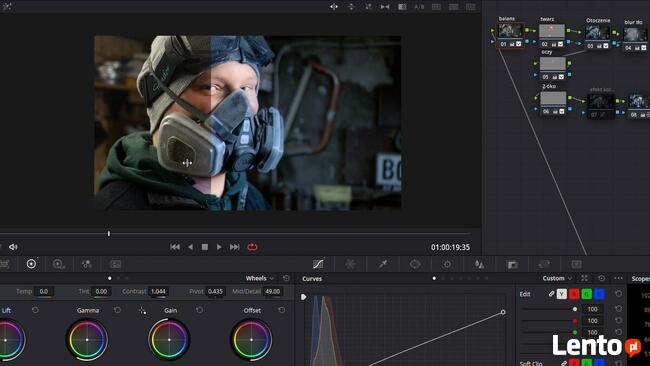Click the Contrast value 1.044
This screenshot has height=366, width=650.
pos(158,291)
